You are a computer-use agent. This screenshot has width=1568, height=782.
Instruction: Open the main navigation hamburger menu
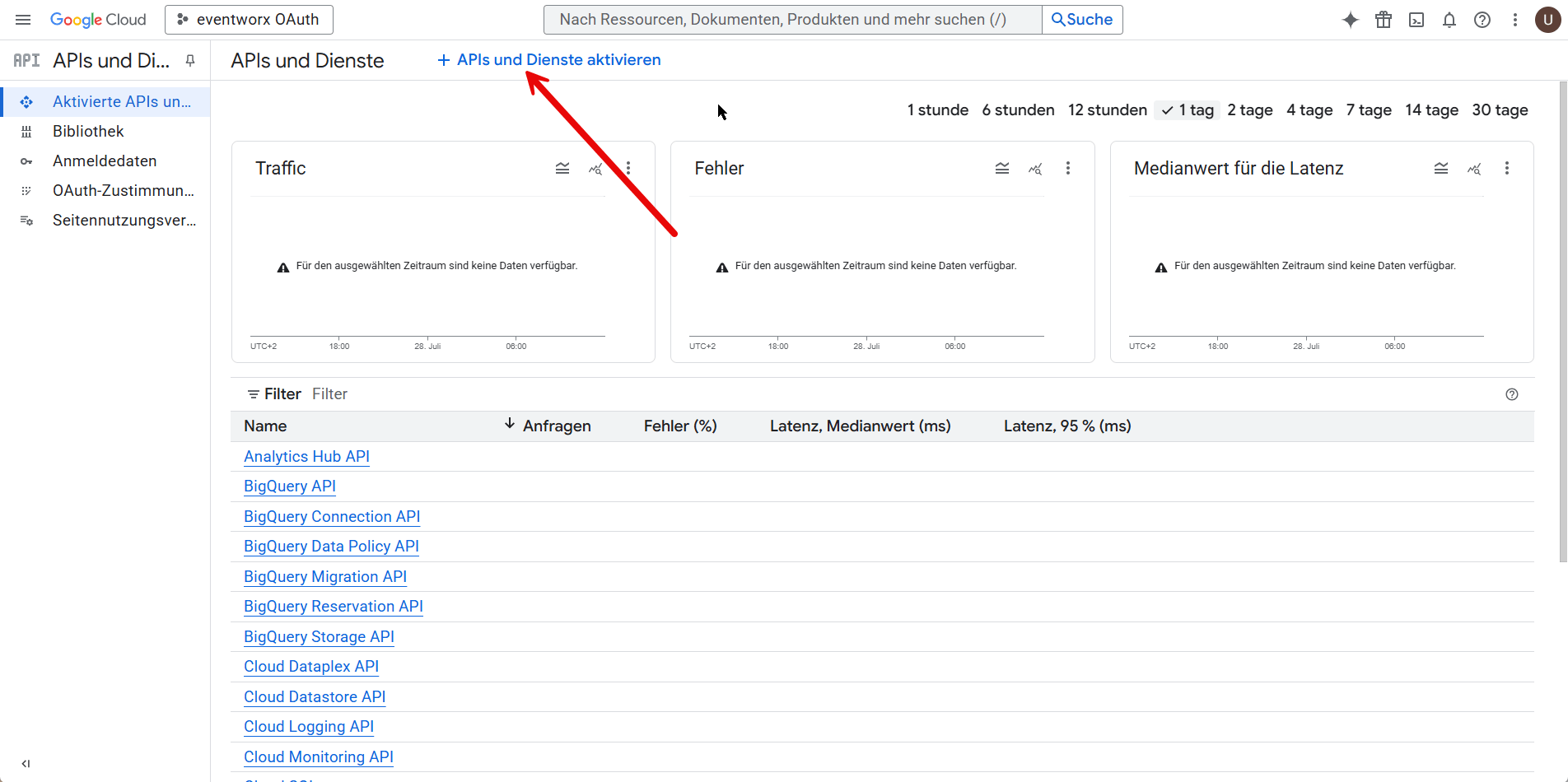coord(23,20)
